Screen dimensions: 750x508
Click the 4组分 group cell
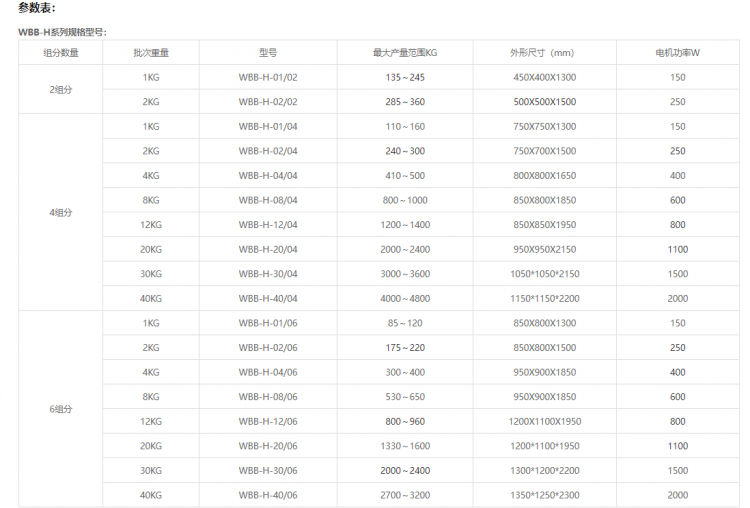point(60,212)
